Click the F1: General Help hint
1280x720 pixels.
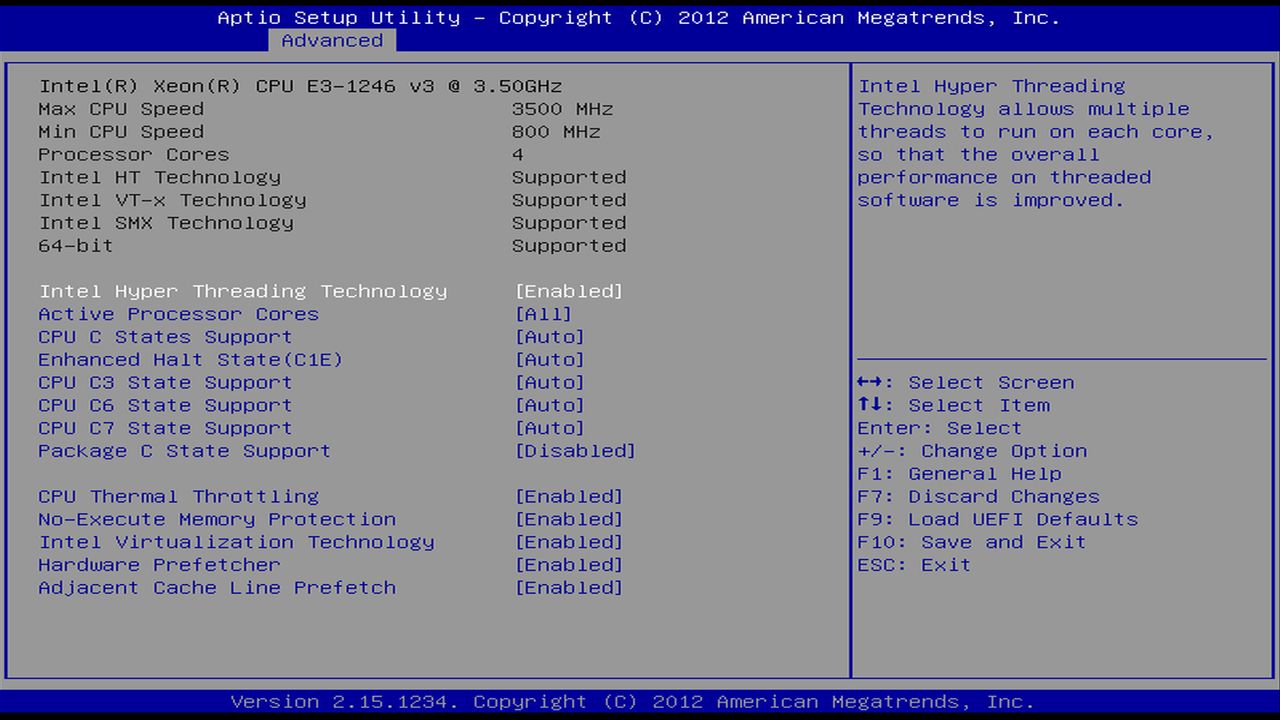coord(960,474)
